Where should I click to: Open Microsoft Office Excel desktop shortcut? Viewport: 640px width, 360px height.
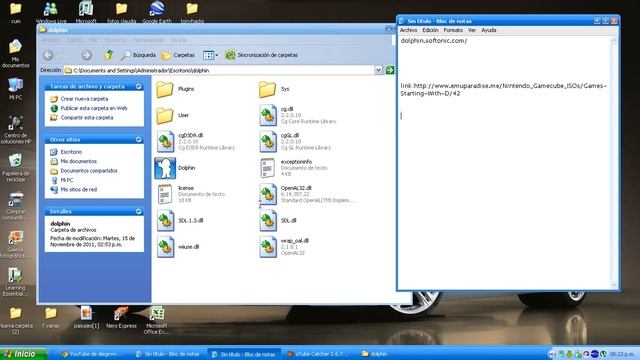pos(157,320)
